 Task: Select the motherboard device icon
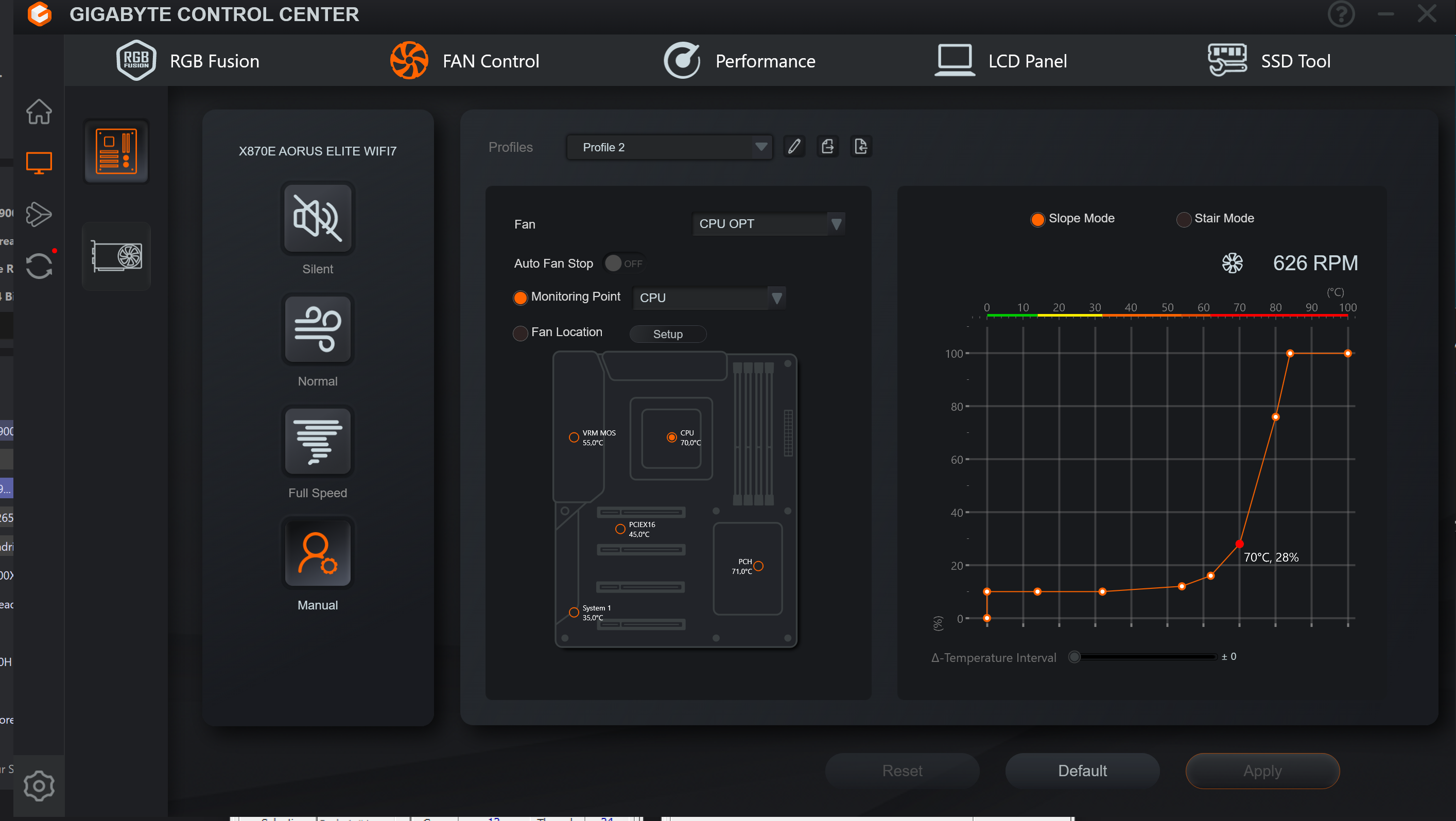116,151
